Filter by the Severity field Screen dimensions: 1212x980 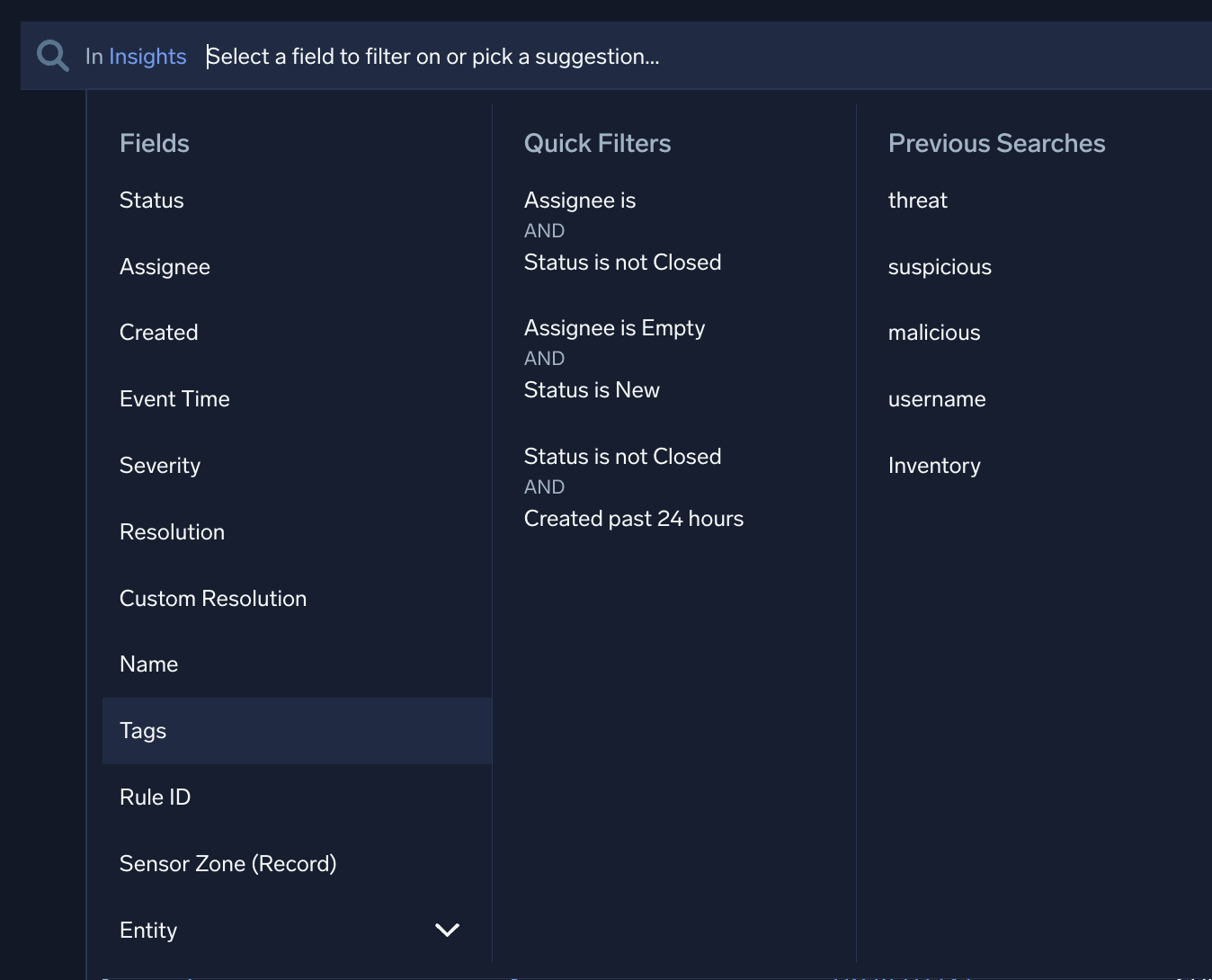tap(160, 466)
